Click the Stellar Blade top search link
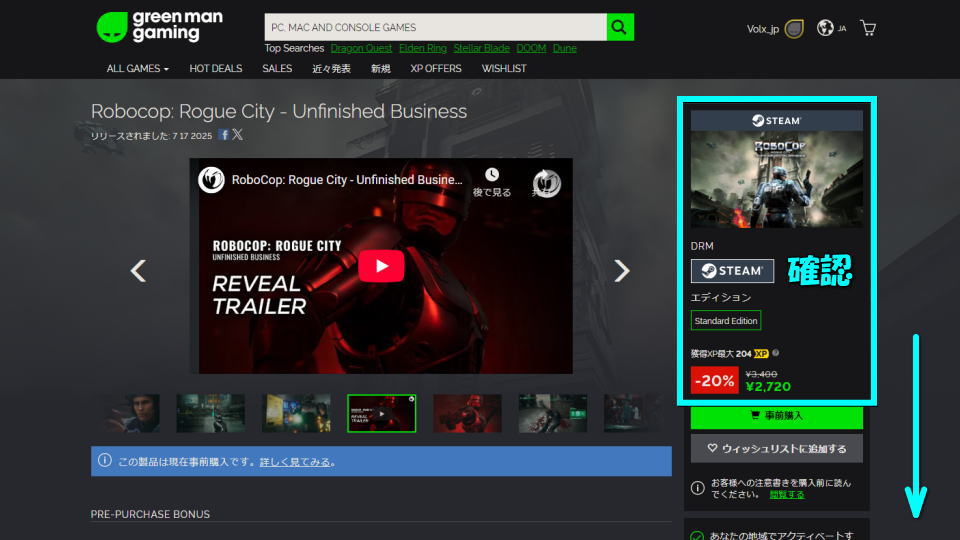Viewport: 960px width, 540px height. click(x=481, y=48)
